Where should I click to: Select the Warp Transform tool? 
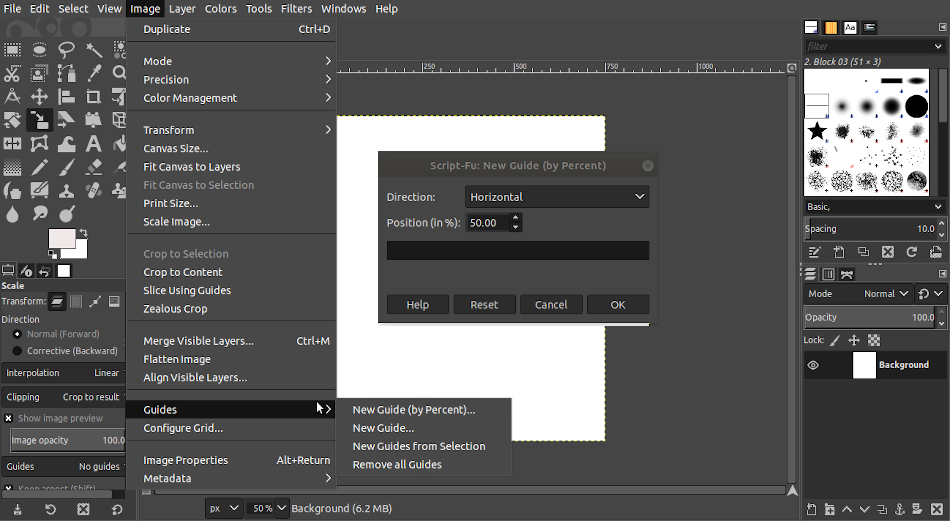pos(66,144)
